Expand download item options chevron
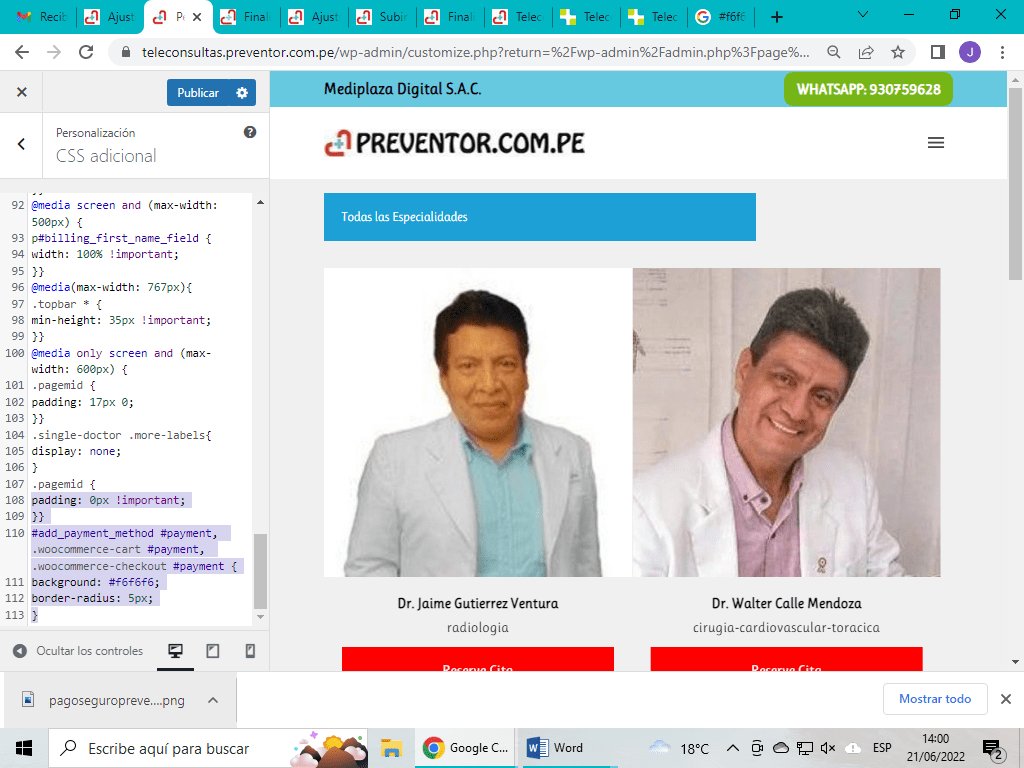This screenshot has width=1024, height=768. (213, 700)
